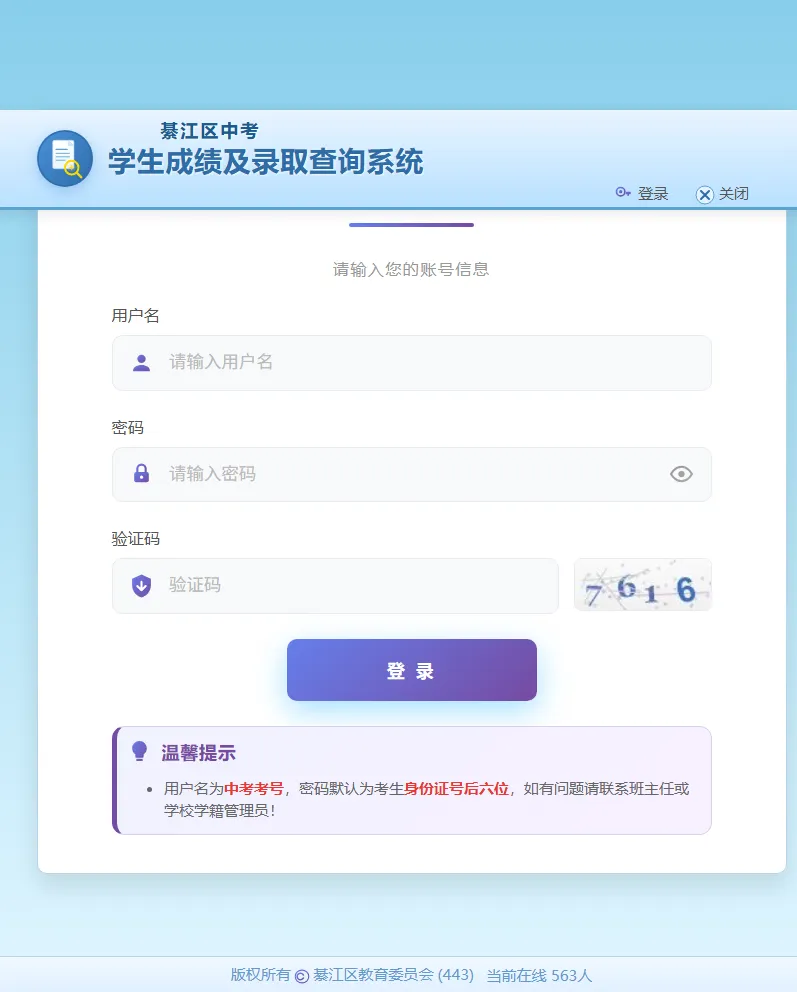
Task: Click the shield icon in captcha field
Action: (x=142, y=586)
